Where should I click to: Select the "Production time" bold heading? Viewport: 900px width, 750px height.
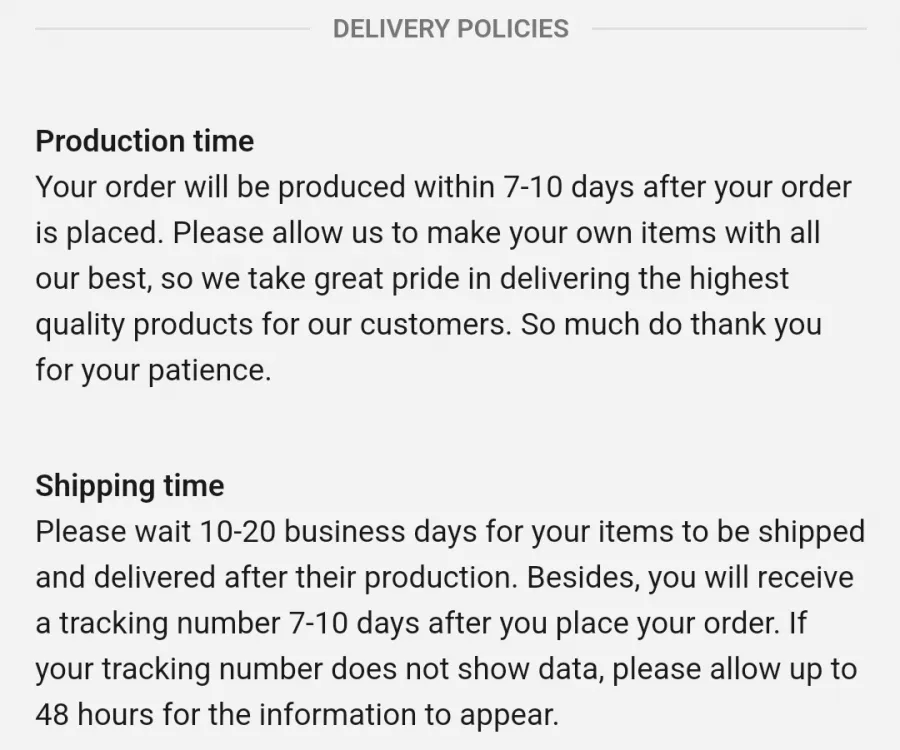145,141
